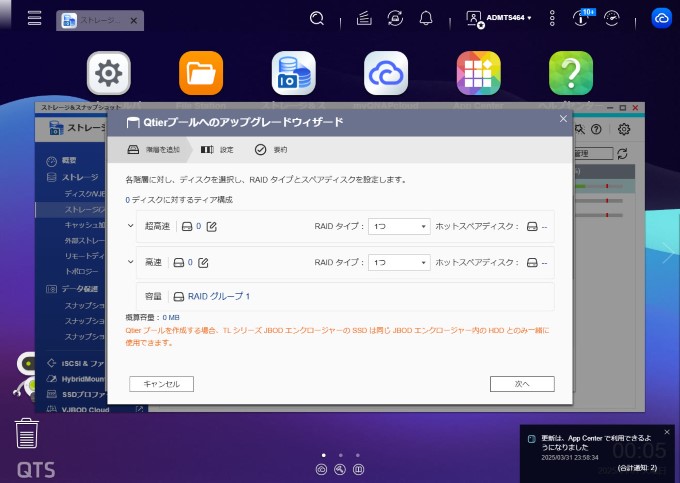Open the QNAP robot assistant icon
680x483 pixels.
coord(25,376)
